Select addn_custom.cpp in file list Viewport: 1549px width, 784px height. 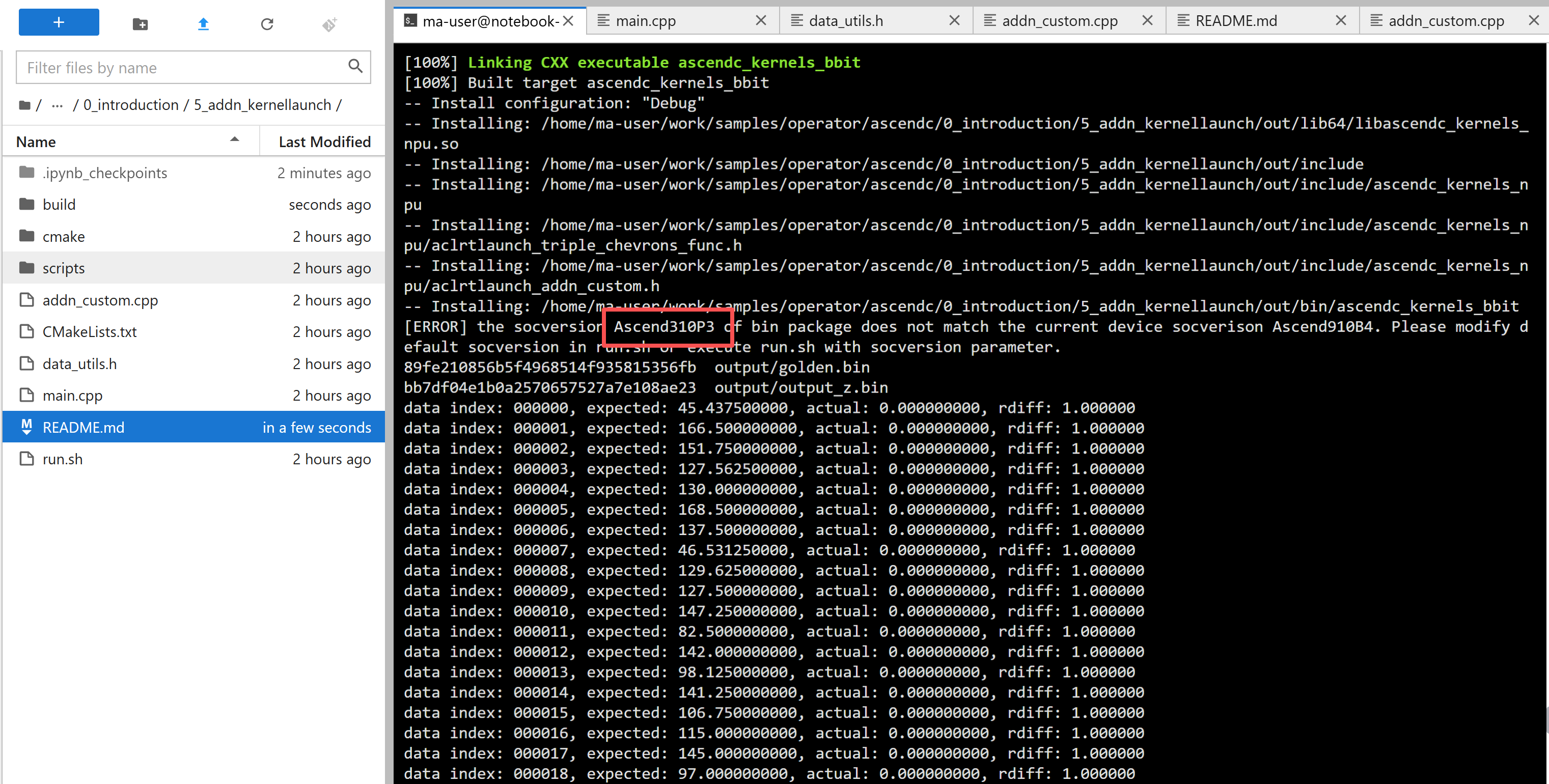pos(193,300)
